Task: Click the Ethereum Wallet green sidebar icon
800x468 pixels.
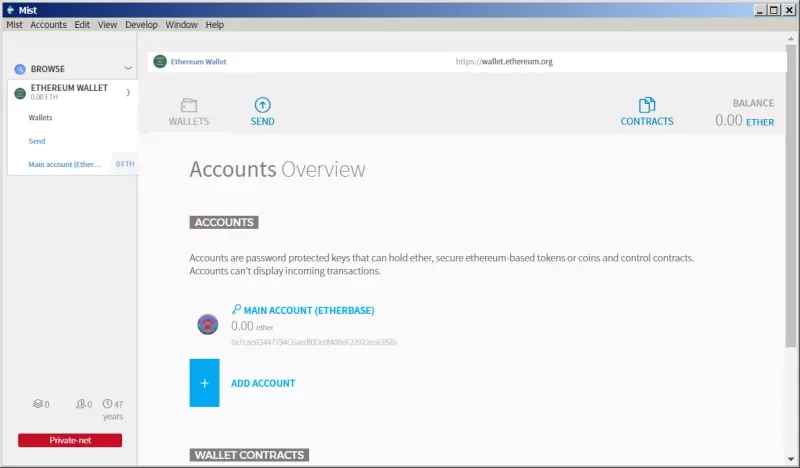Action: (20, 93)
